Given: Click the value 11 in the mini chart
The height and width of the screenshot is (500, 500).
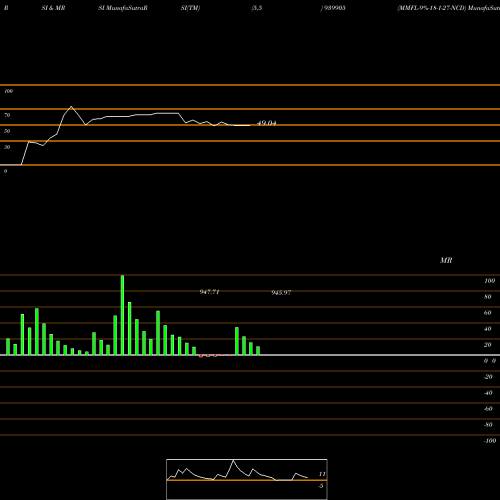Looking at the screenshot, I should point(322,474).
